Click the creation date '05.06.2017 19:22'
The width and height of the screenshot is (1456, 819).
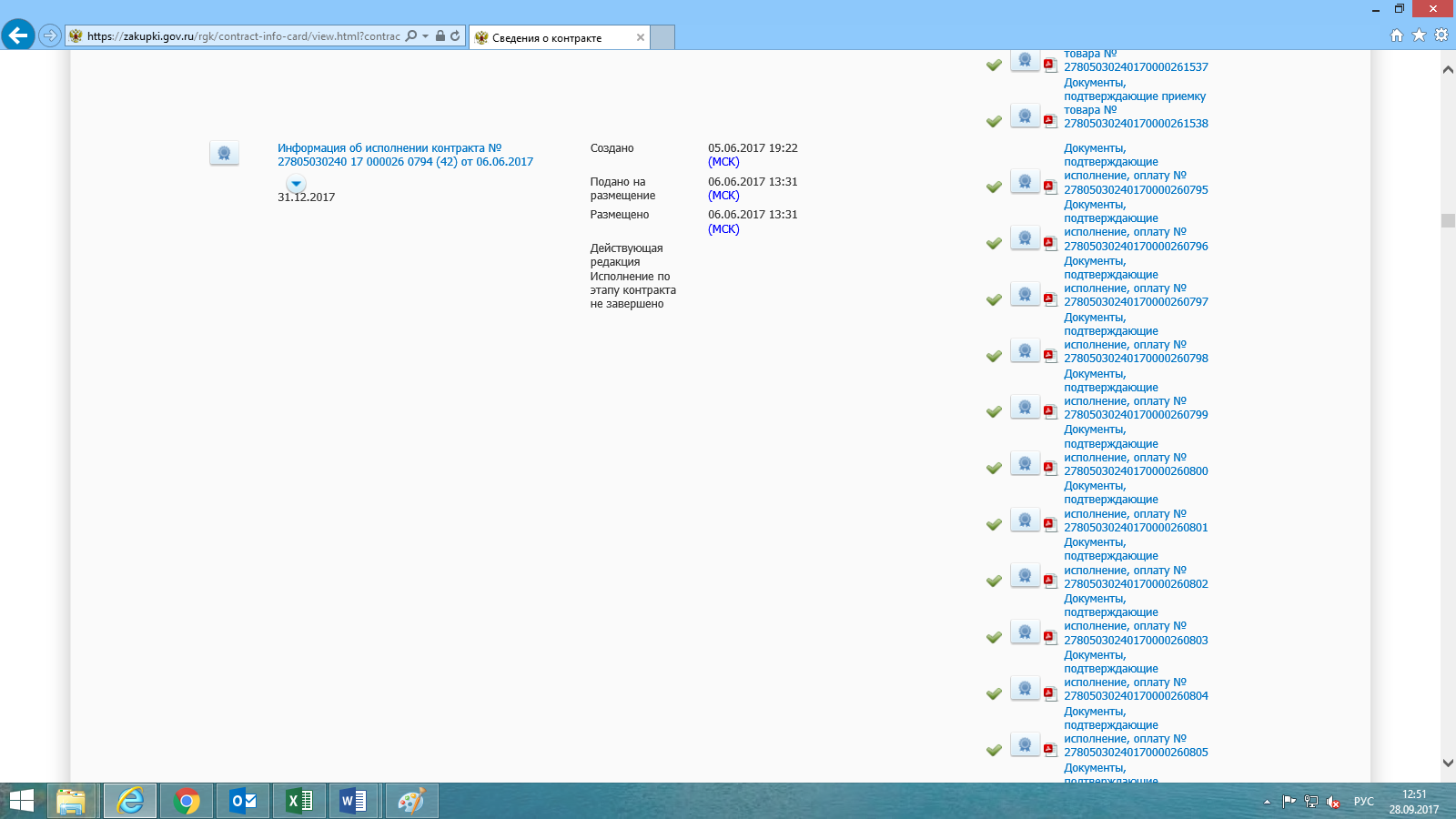point(753,148)
